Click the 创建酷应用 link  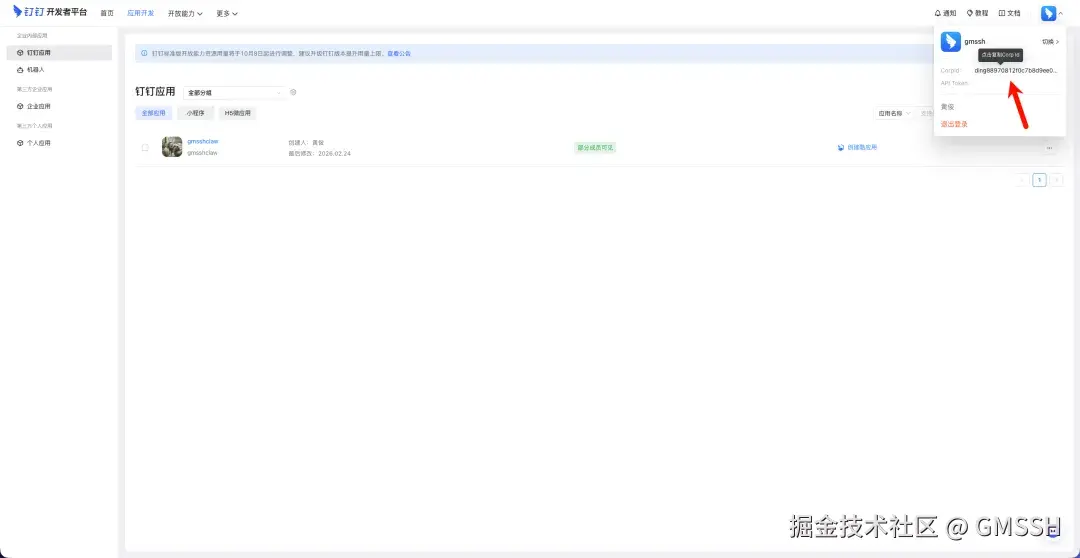click(x=858, y=147)
